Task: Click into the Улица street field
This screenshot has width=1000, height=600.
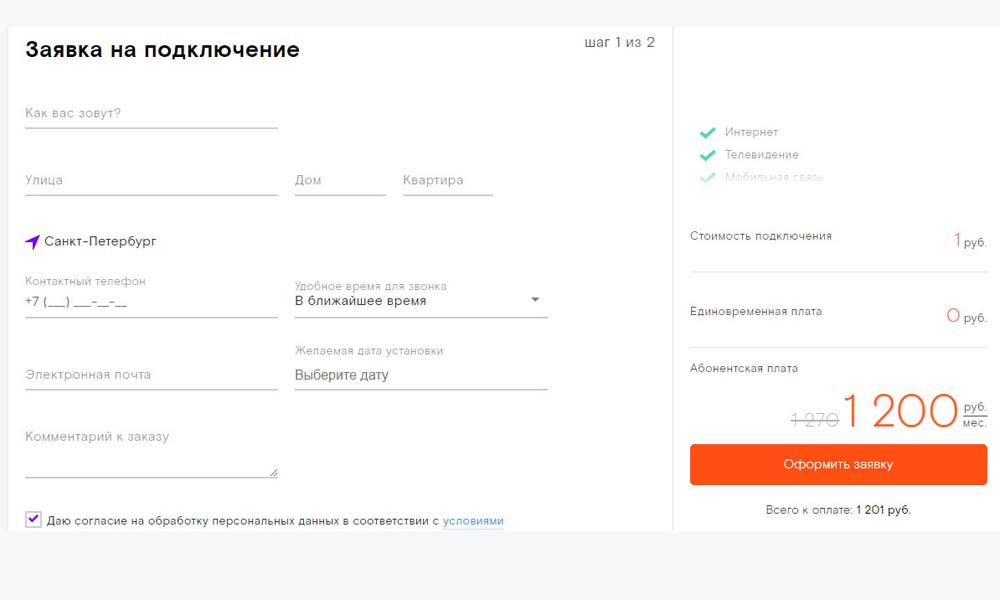Action: [x=151, y=181]
